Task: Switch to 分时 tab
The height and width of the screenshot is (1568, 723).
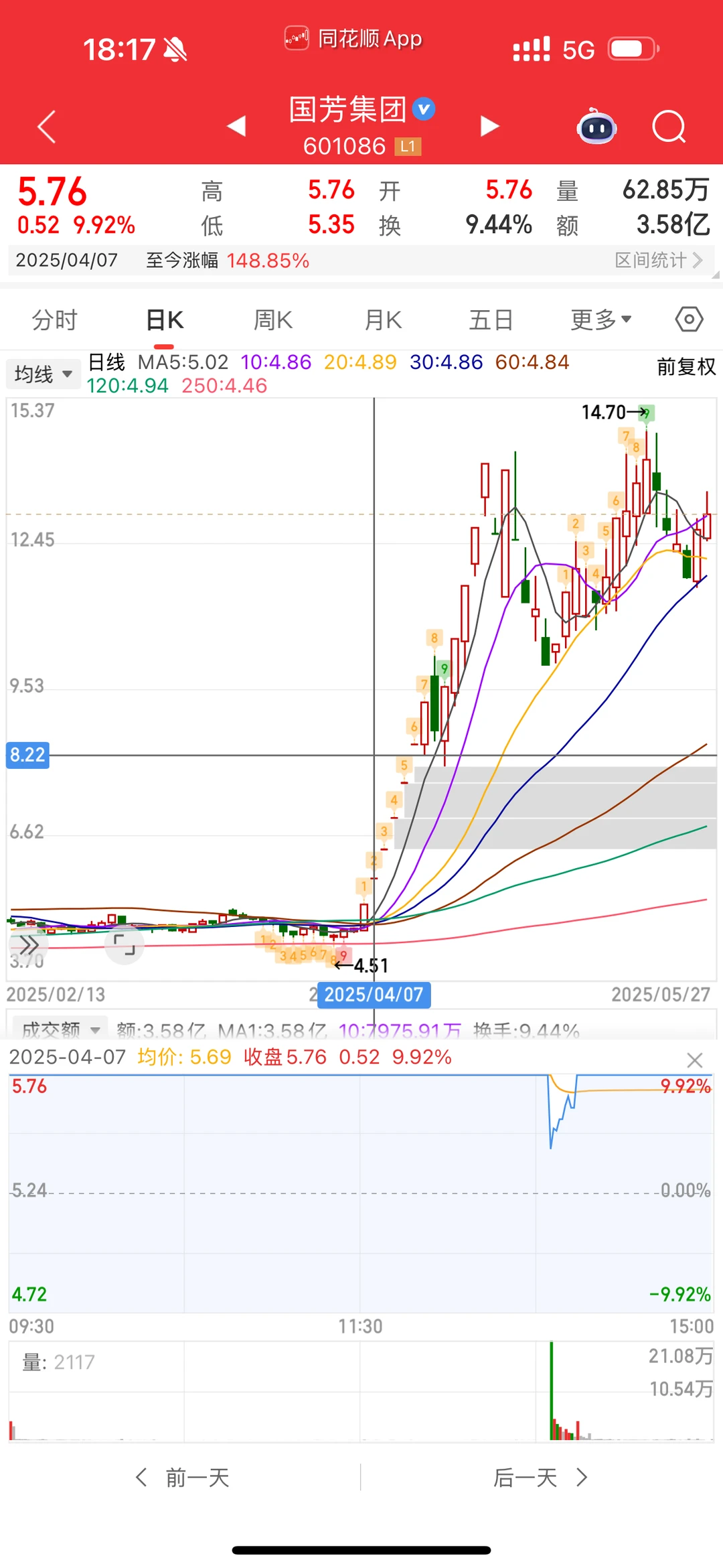Action: click(x=55, y=320)
